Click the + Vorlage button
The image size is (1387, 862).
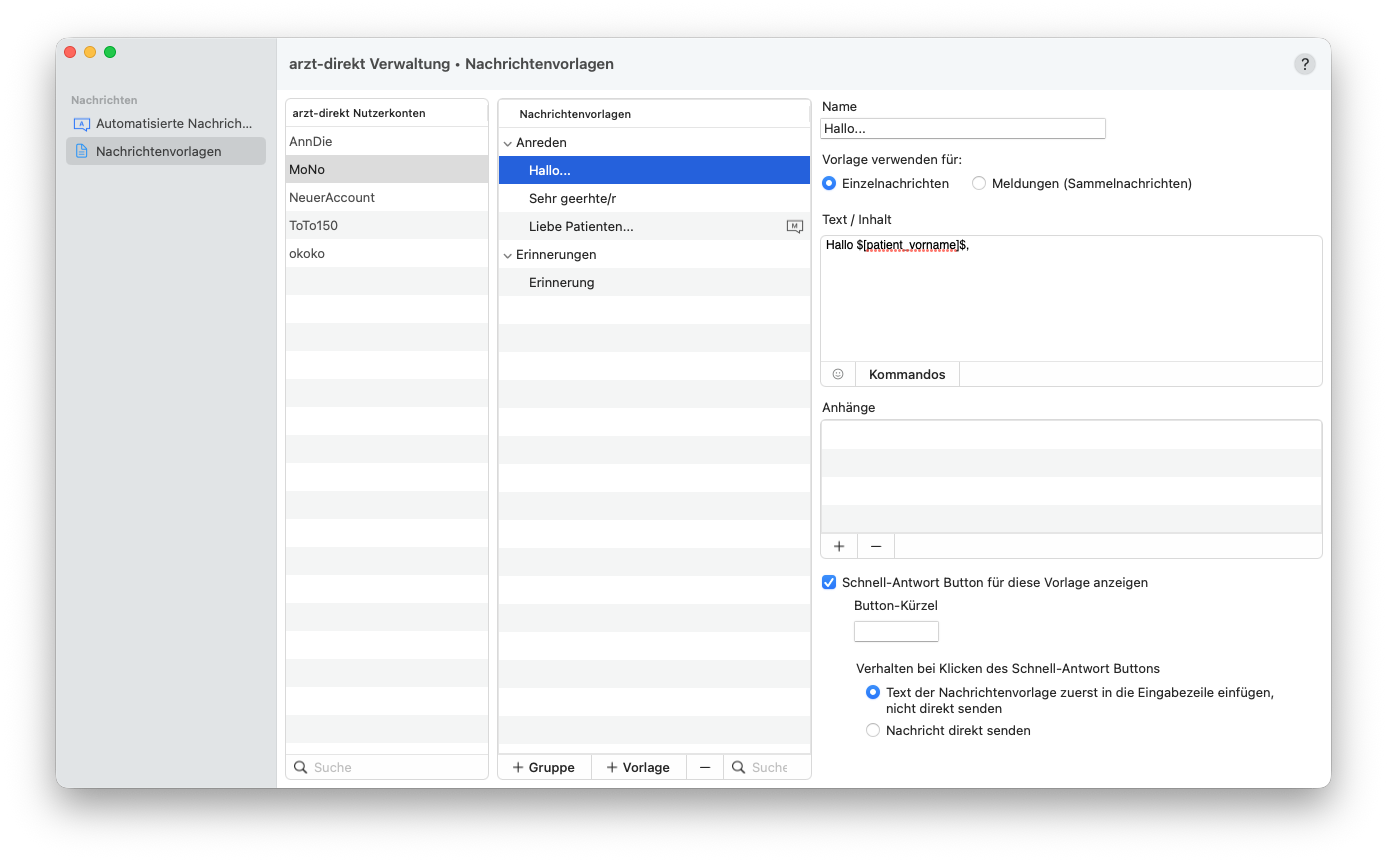tap(638, 767)
